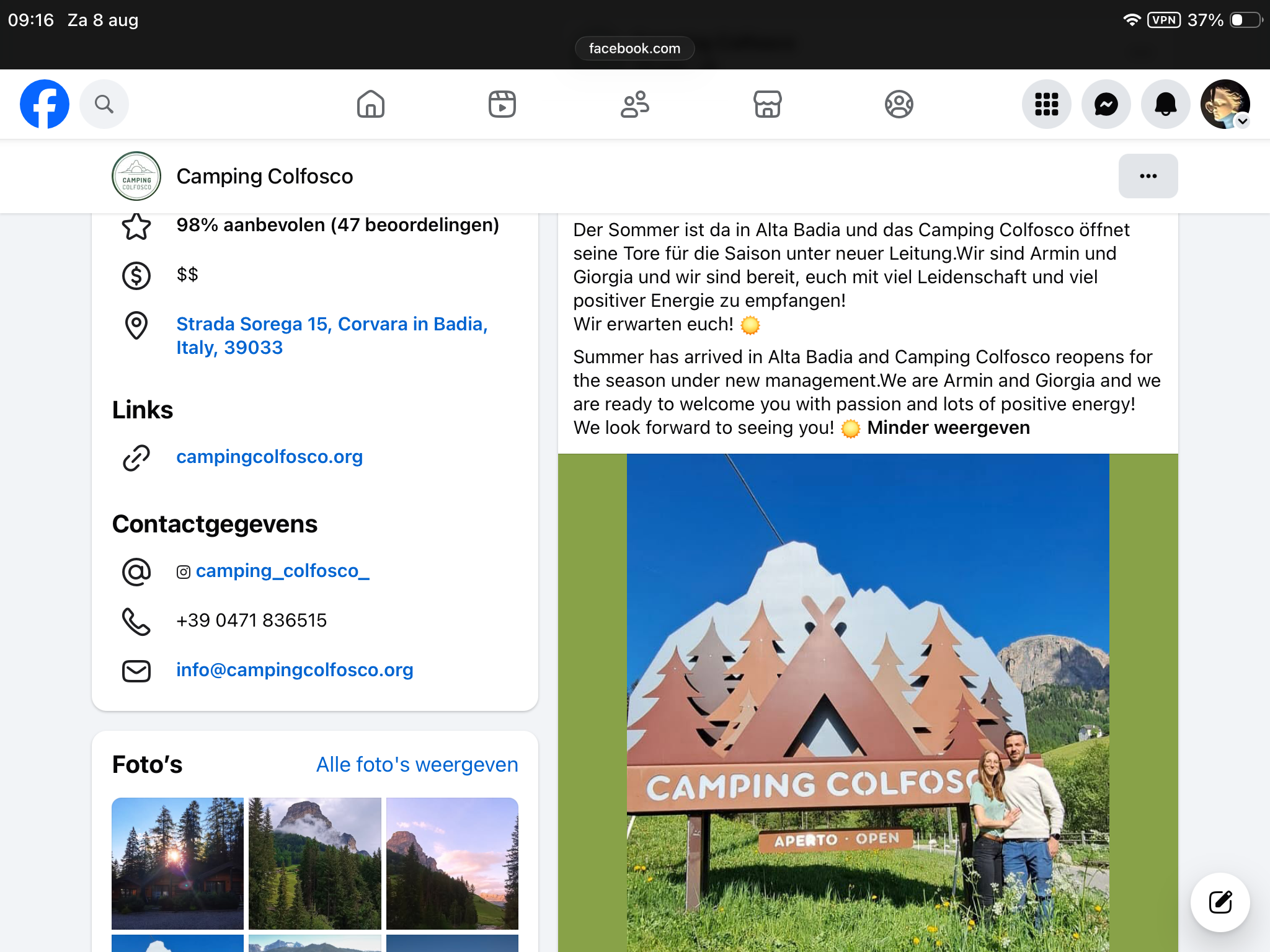Tap the Links section heading

[x=143, y=410]
